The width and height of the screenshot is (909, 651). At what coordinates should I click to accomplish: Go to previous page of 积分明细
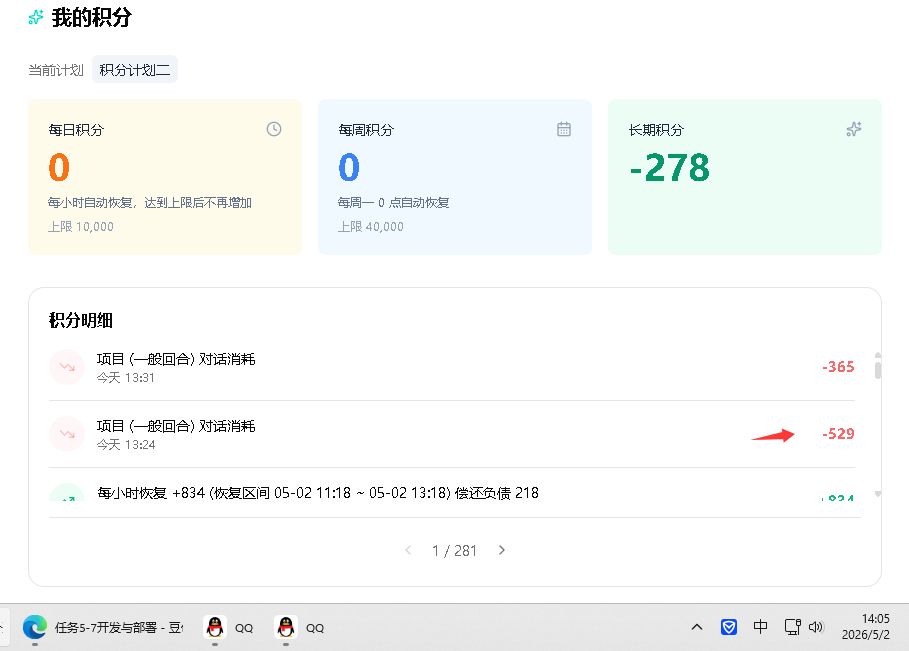(x=408, y=550)
